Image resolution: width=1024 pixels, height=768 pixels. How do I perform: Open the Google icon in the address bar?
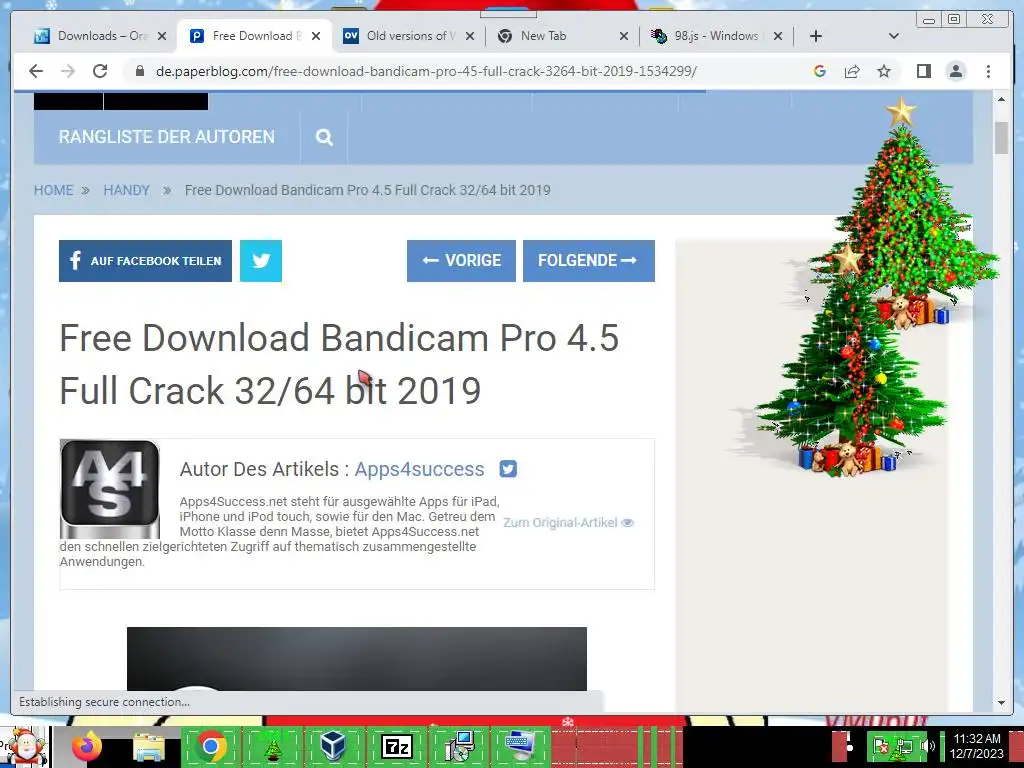point(820,71)
